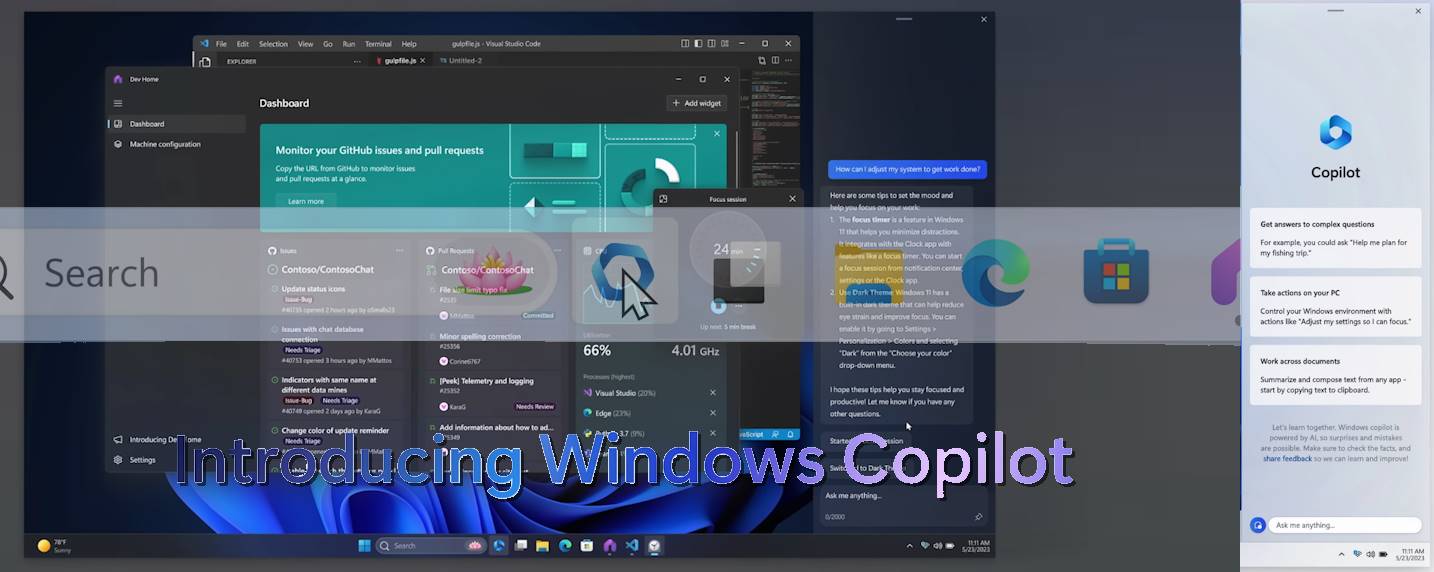Open pull request '[Peek] Telemetry and logging'

[x=486, y=381]
